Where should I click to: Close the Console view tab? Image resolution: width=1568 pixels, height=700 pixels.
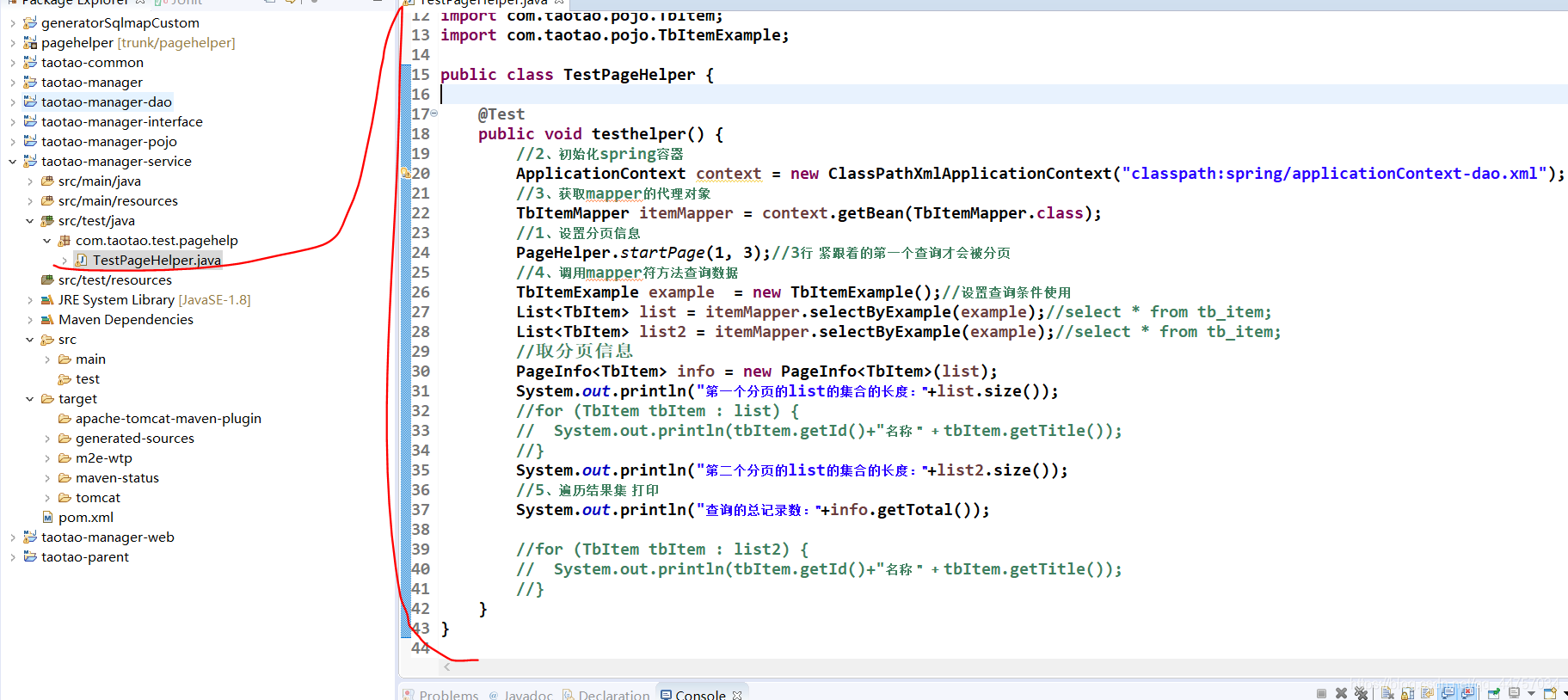[x=737, y=695]
